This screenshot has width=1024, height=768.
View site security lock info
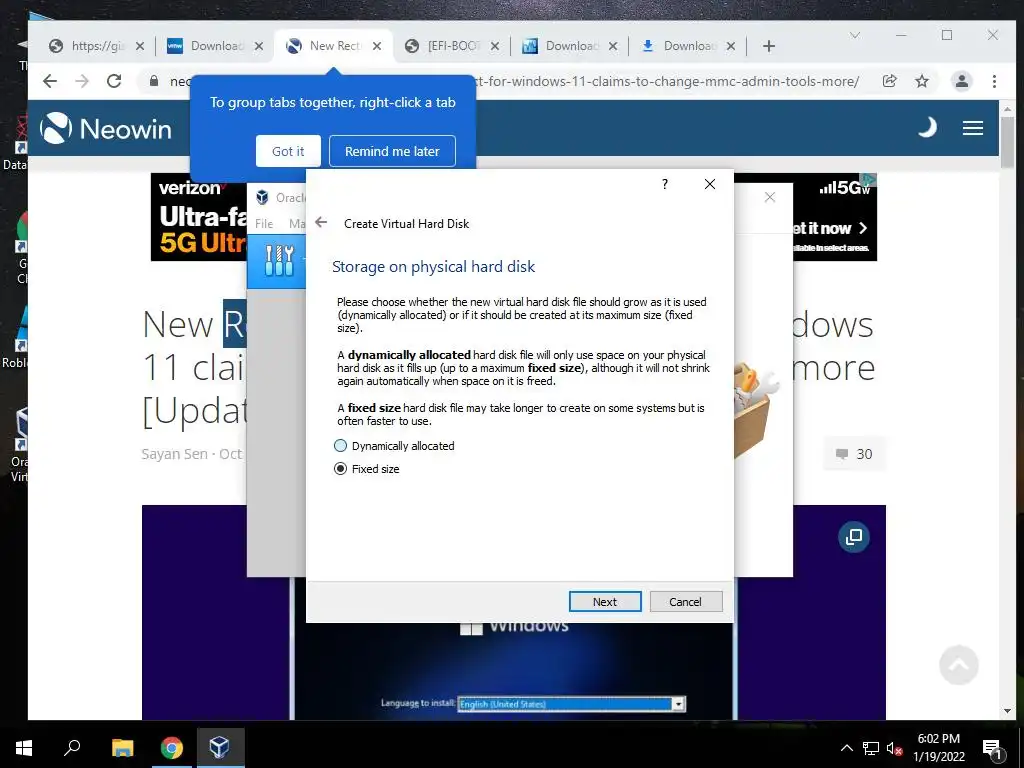(153, 81)
